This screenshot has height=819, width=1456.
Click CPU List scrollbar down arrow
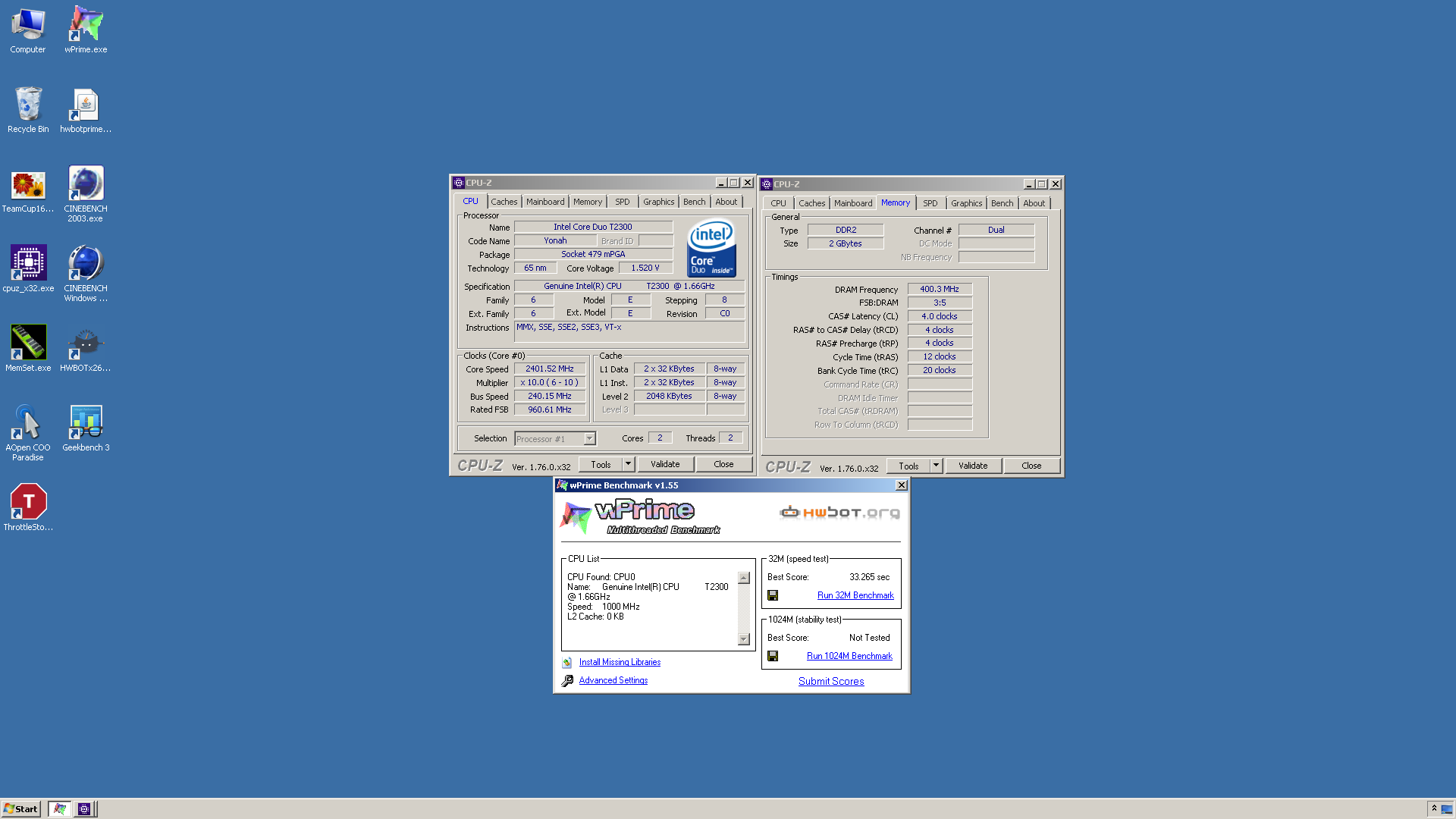click(744, 639)
